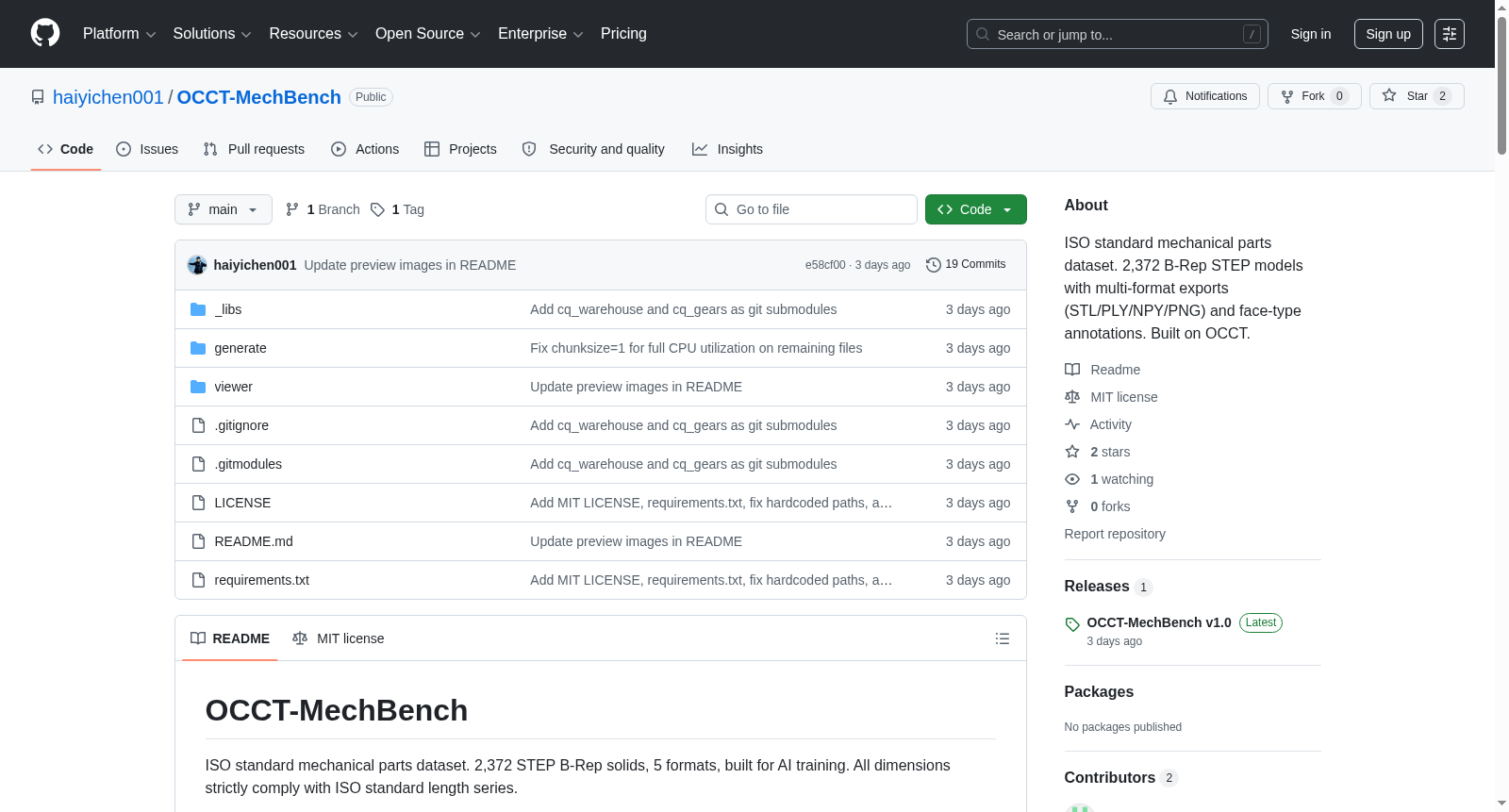The width and height of the screenshot is (1509, 812).
Task: Click the LICENSE file icon
Action: point(198,503)
